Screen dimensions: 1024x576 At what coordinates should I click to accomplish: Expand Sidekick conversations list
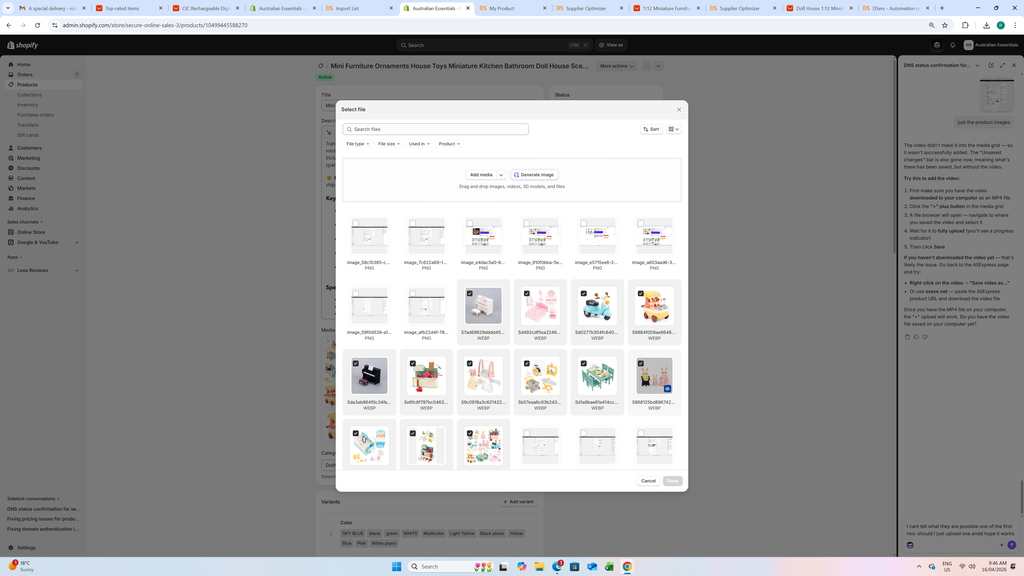[x=33, y=499]
